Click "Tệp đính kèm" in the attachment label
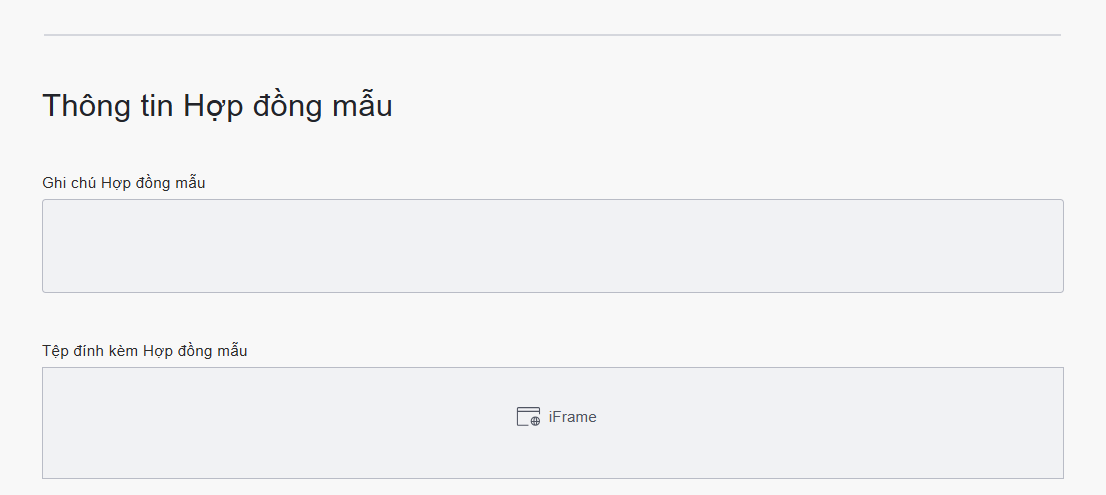This screenshot has height=495, width=1106. coord(90,350)
